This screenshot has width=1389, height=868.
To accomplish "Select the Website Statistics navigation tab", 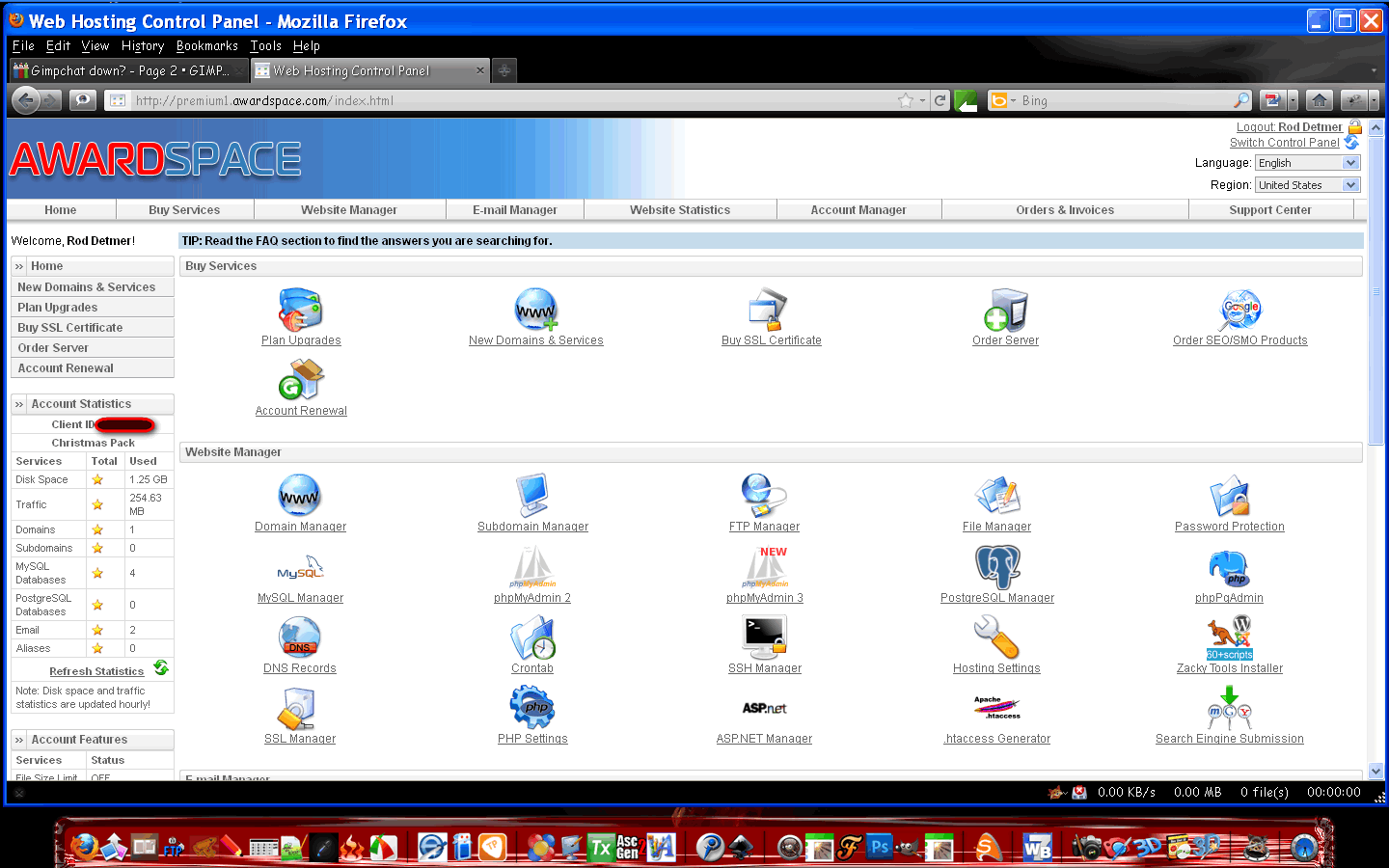I will pyautogui.click(x=680, y=209).
